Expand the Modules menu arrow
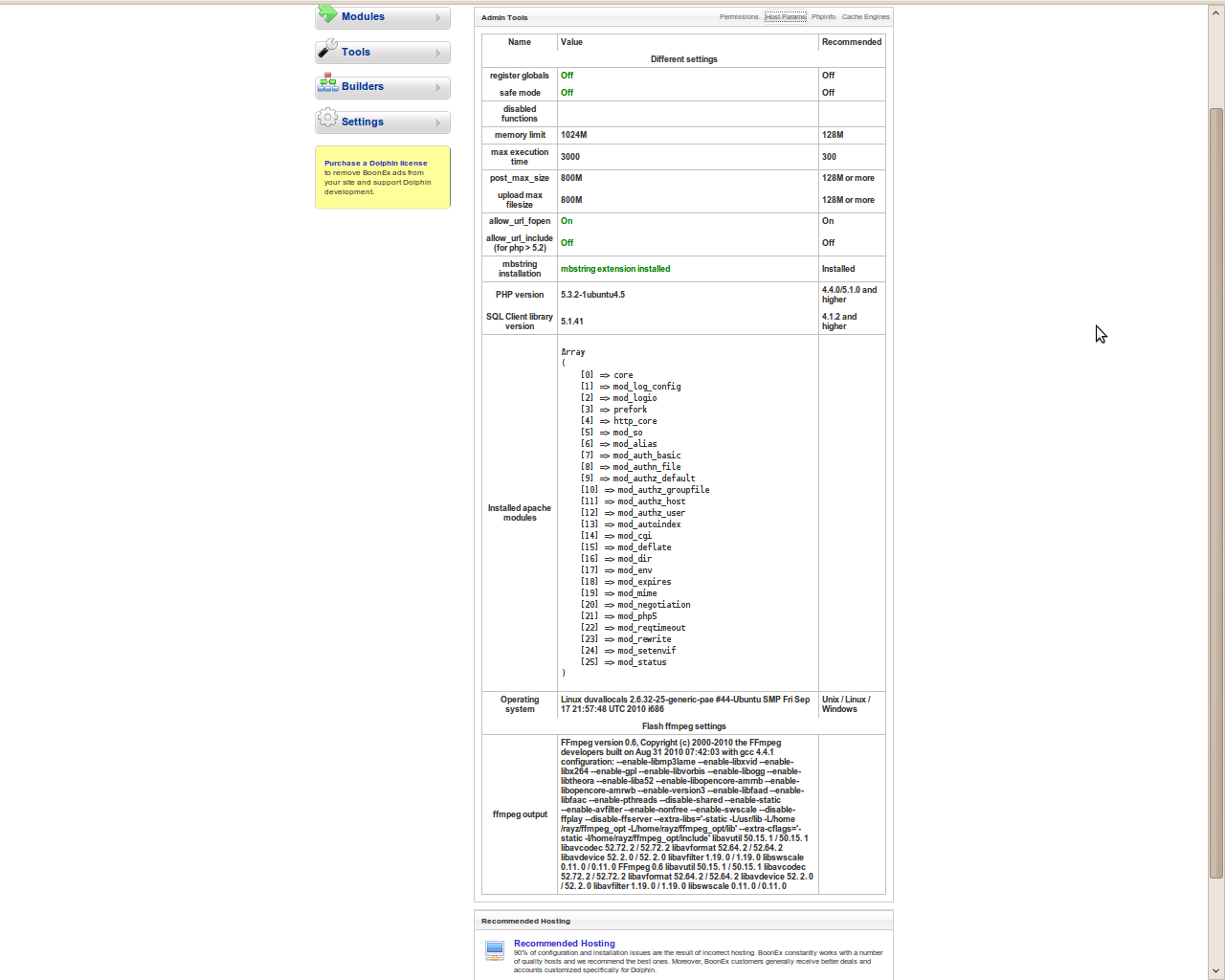 point(438,18)
